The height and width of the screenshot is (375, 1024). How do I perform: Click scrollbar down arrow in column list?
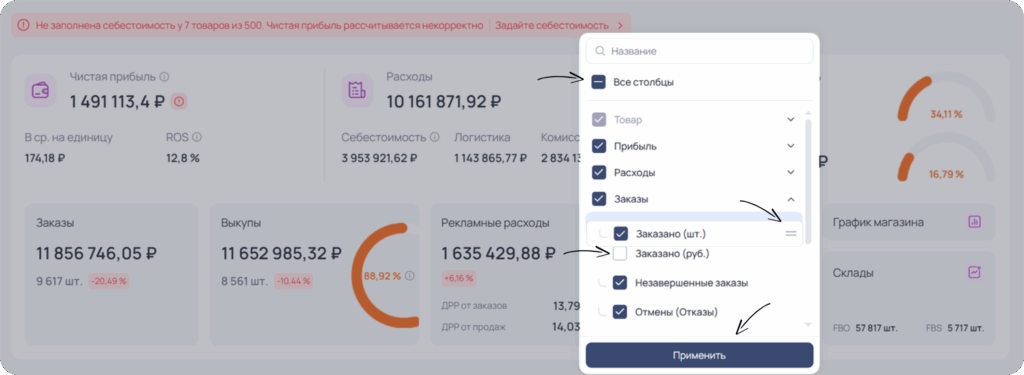click(x=808, y=325)
